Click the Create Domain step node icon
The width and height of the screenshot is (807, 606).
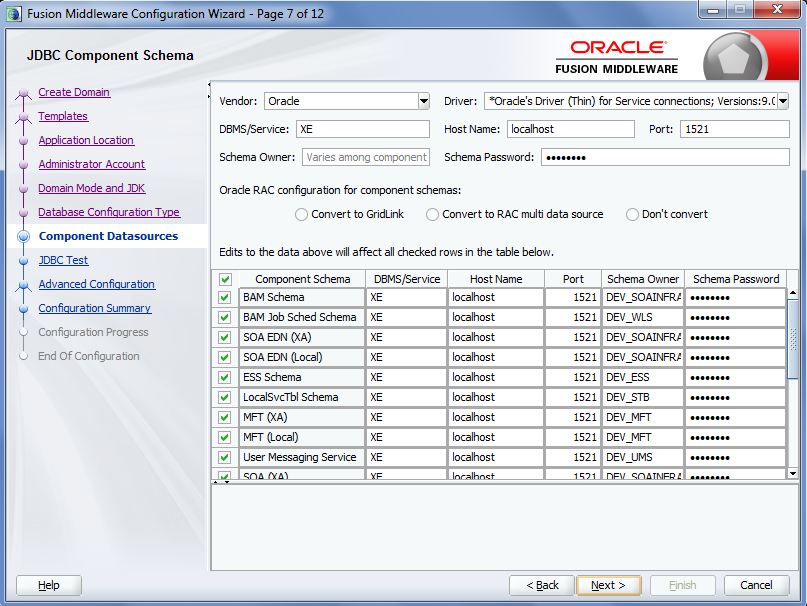click(23, 94)
